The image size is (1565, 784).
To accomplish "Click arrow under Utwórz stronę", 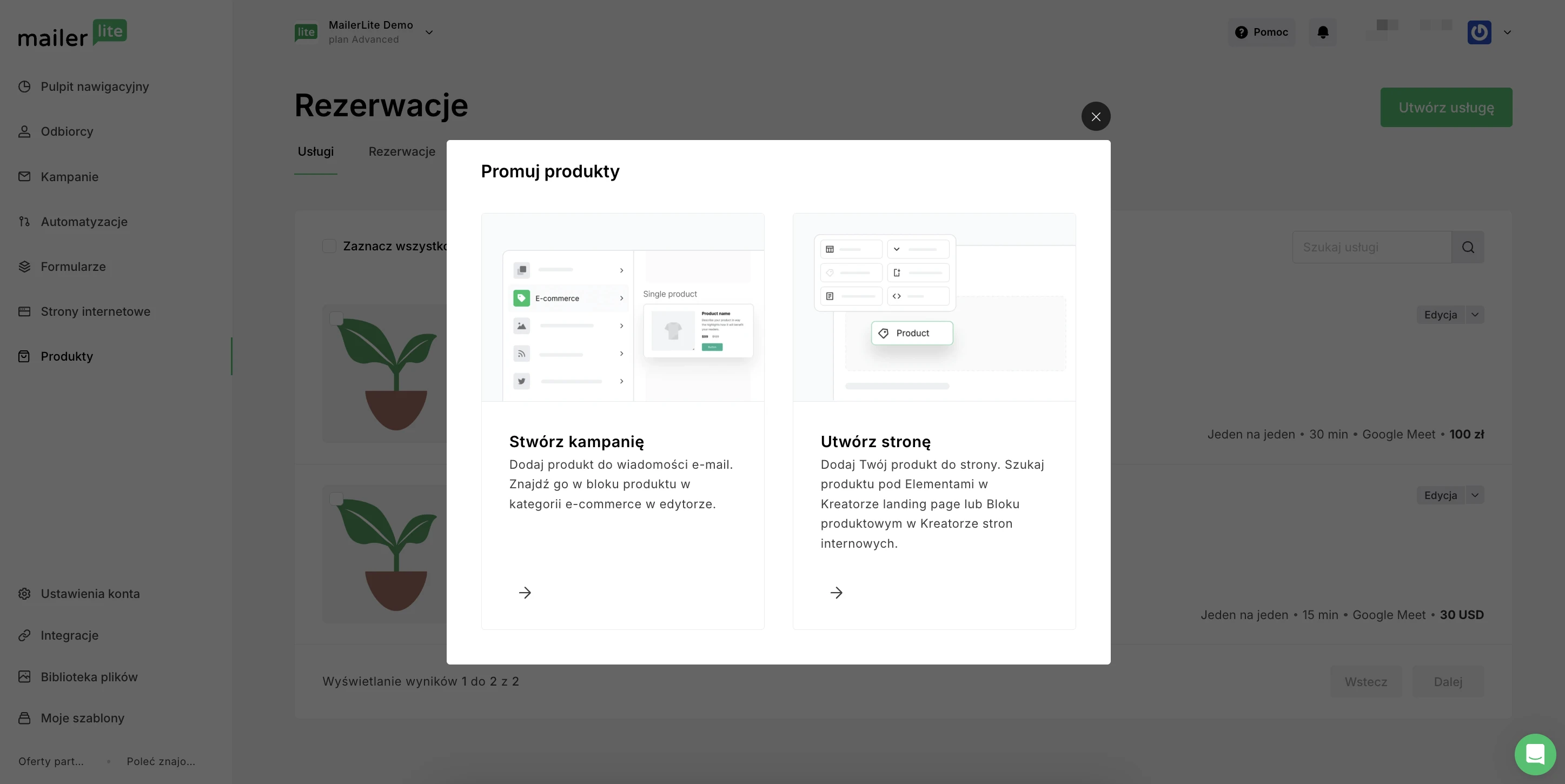I will point(837,593).
